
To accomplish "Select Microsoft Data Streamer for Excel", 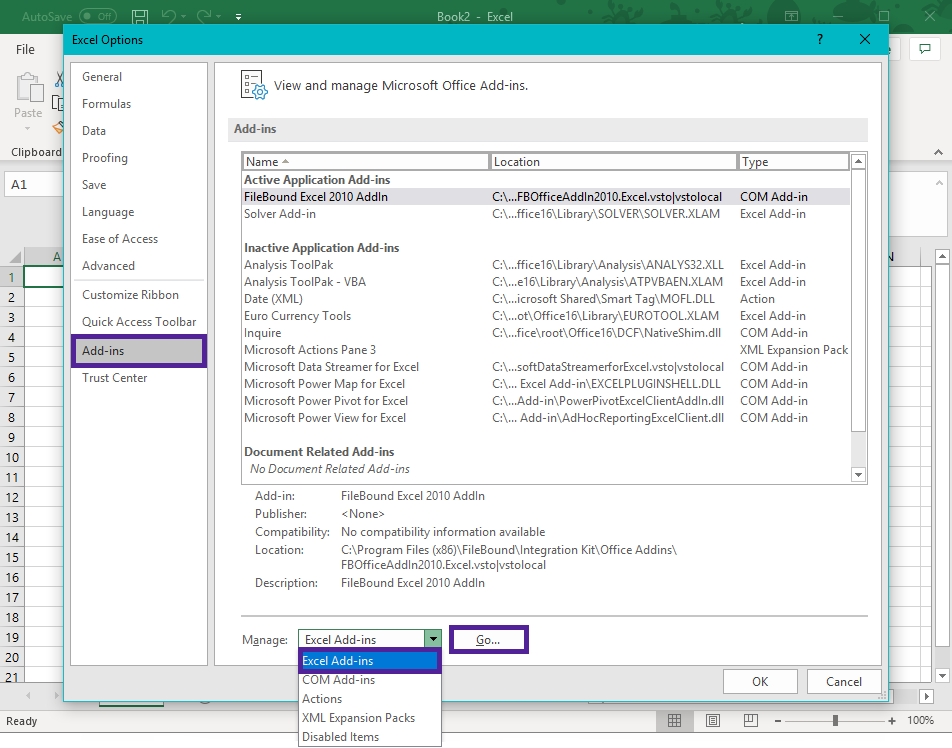I will 546,367.
